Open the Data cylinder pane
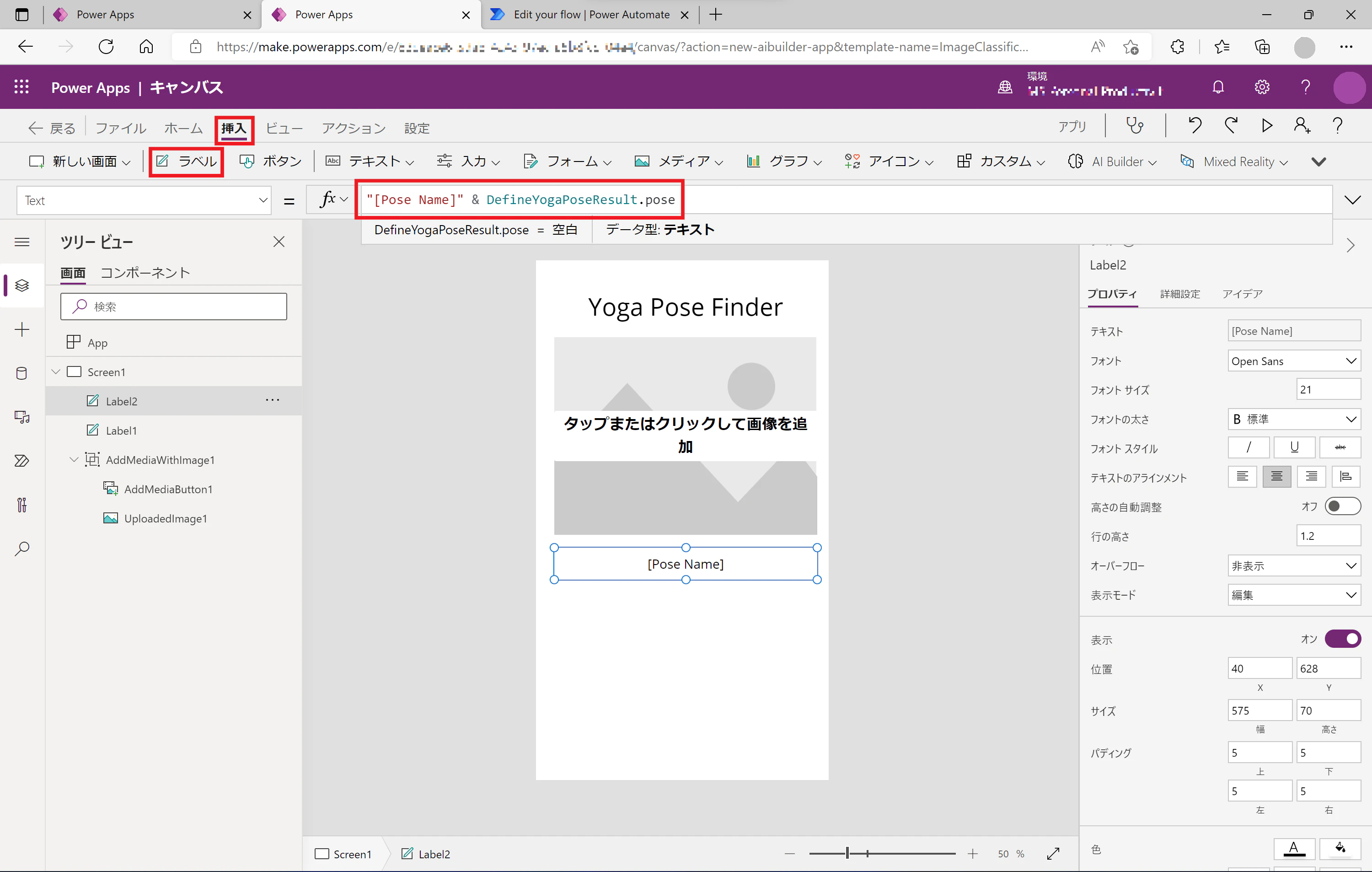The height and width of the screenshot is (872, 1372). [21, 373]
